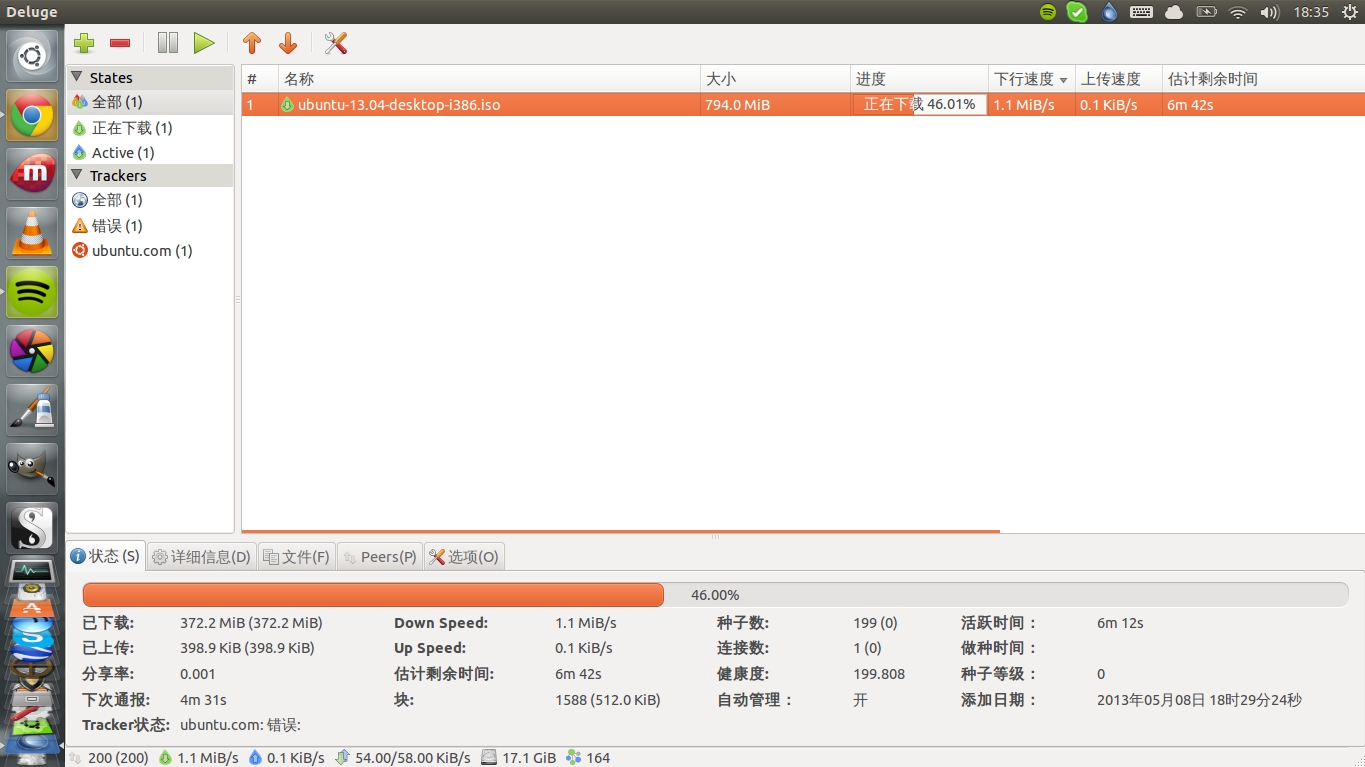This screenshot has height=767, width=1365.
Task: Sort by 上传速度 column header
Action: tap(1119, 79)
